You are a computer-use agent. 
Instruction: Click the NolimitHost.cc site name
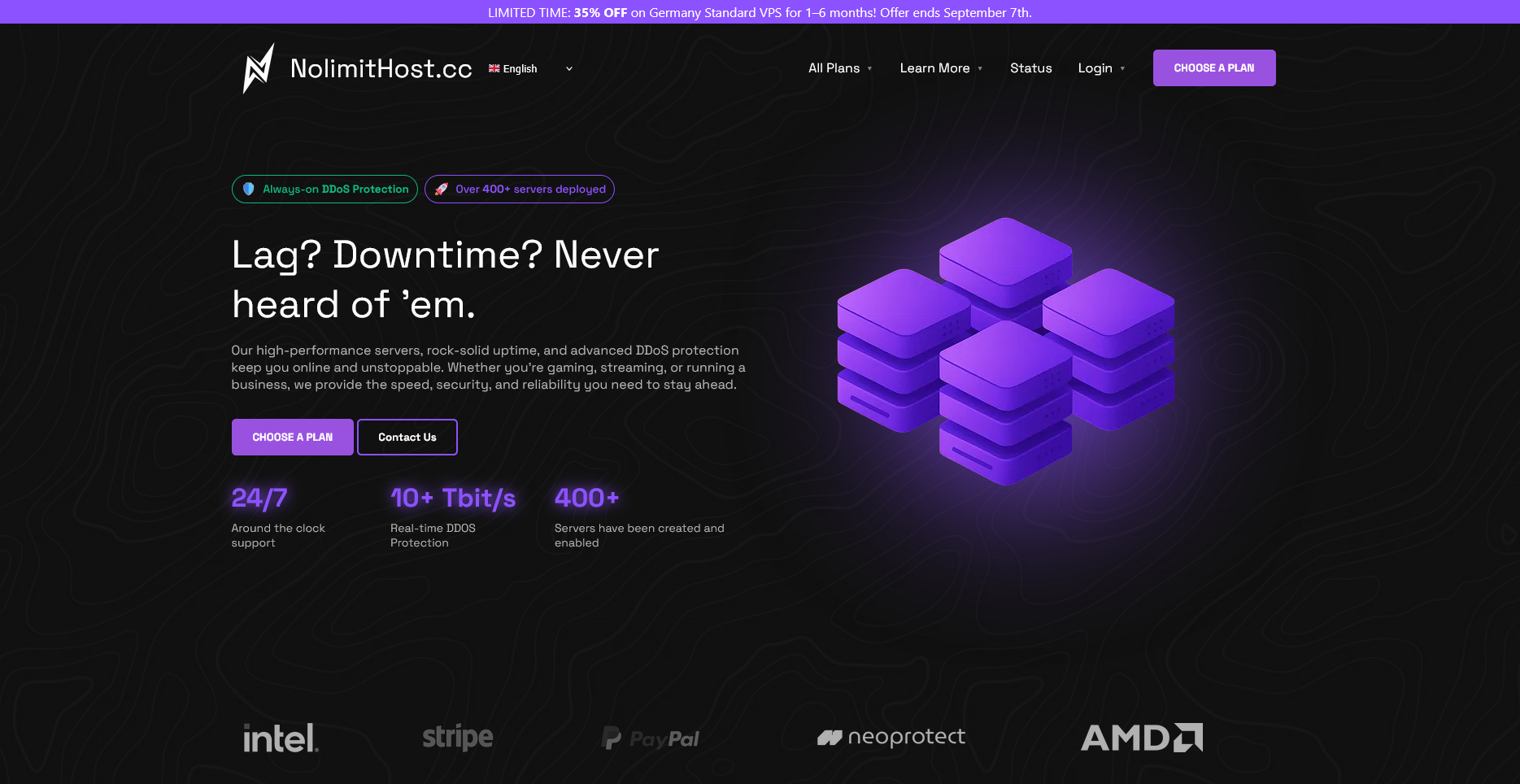click(381, 68)
